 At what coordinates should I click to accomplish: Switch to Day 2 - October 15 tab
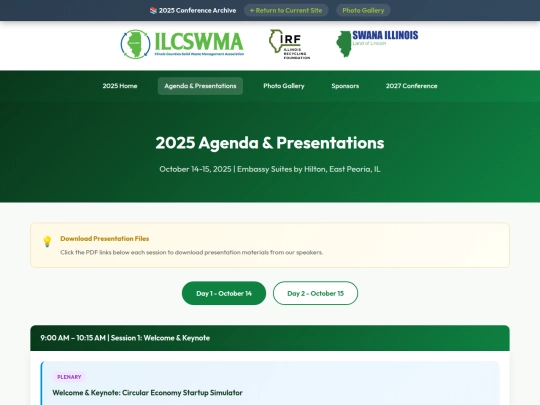[x=315, y=293]
